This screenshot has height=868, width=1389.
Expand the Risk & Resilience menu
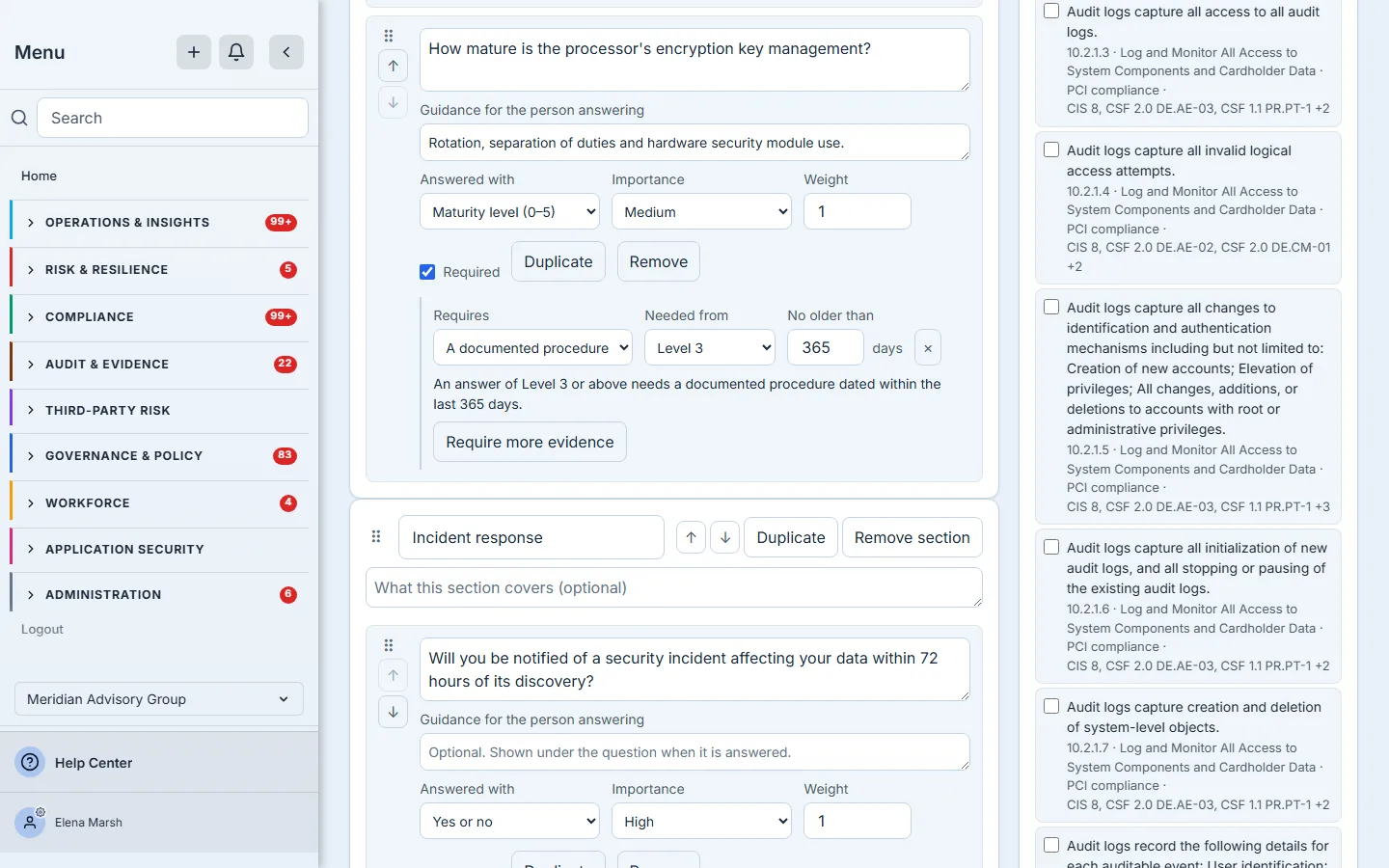tap(159, 270)
